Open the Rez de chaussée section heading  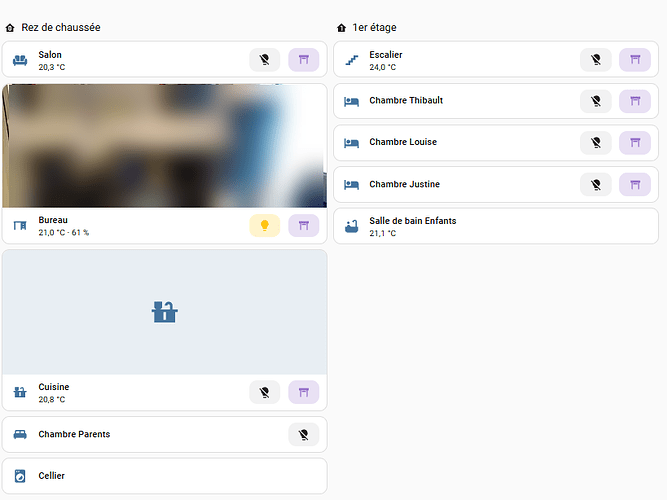pos(60,28)
